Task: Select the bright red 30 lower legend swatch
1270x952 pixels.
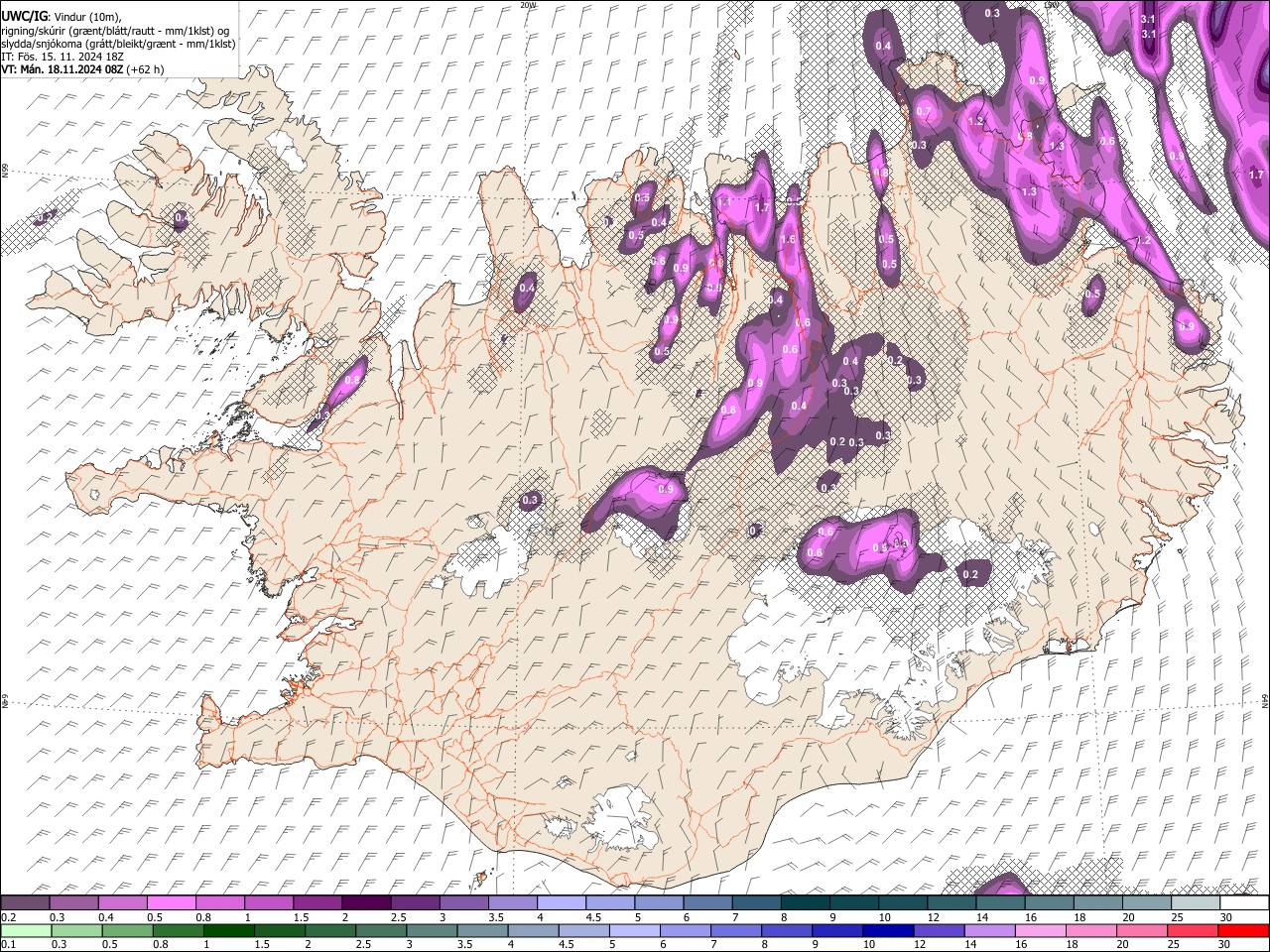Action: [1242, 930]
